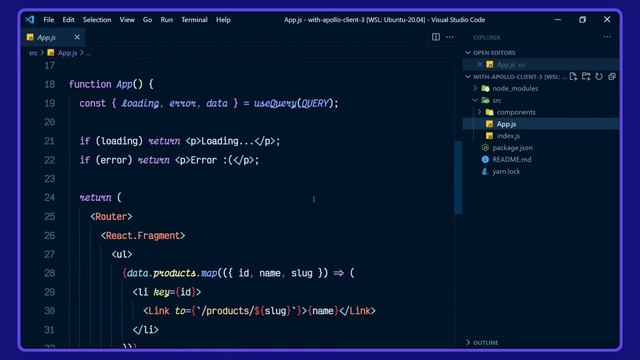Refresh the Explorer file tree
Image resolution: width=640 pixels, height=360 pixels.
coord(599,76)
